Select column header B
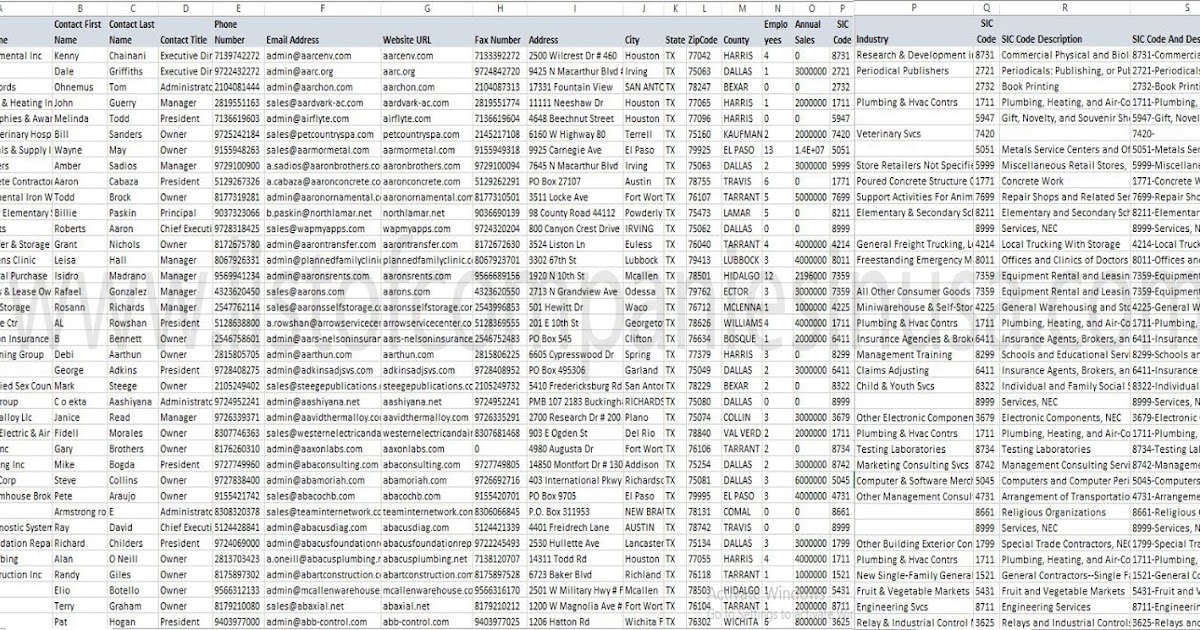 click(78, 8)
